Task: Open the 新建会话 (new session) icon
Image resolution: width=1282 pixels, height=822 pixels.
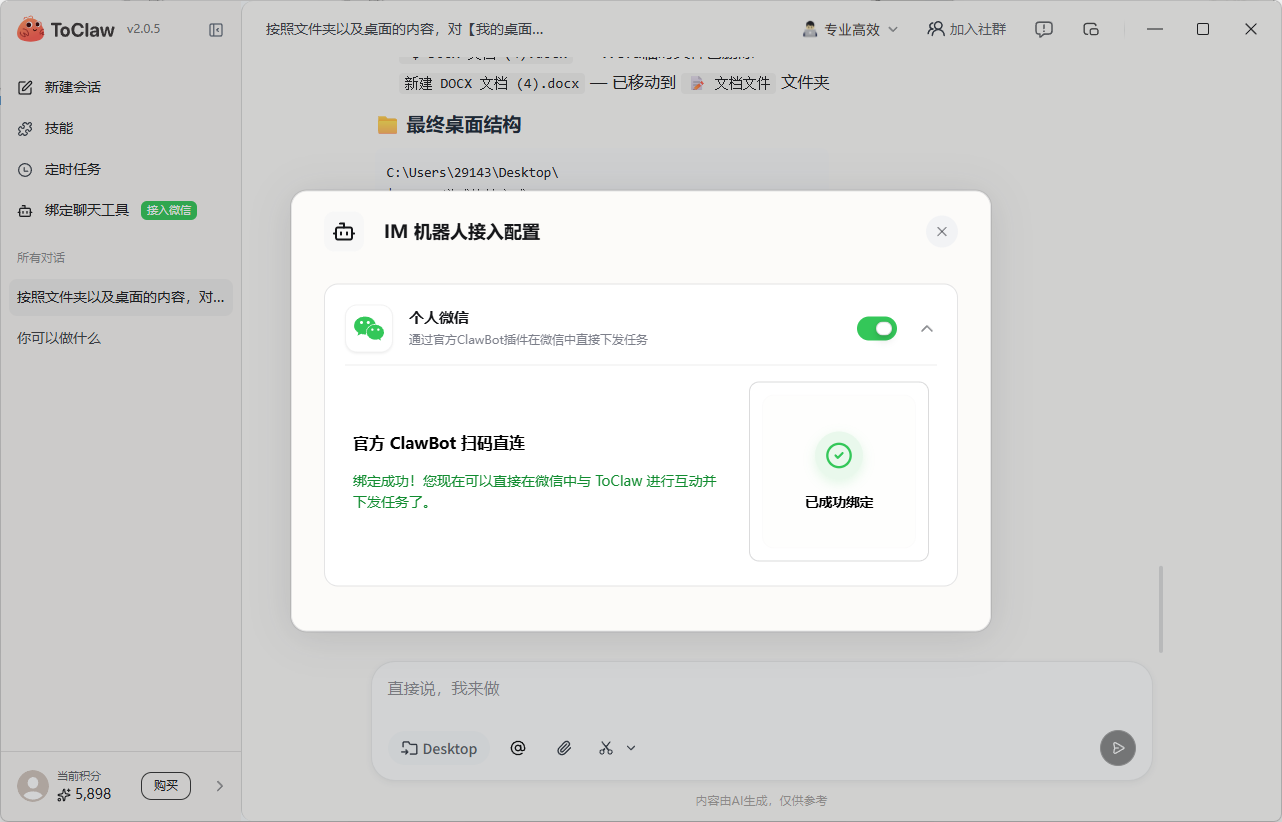Action: click(x=24, y=87)
